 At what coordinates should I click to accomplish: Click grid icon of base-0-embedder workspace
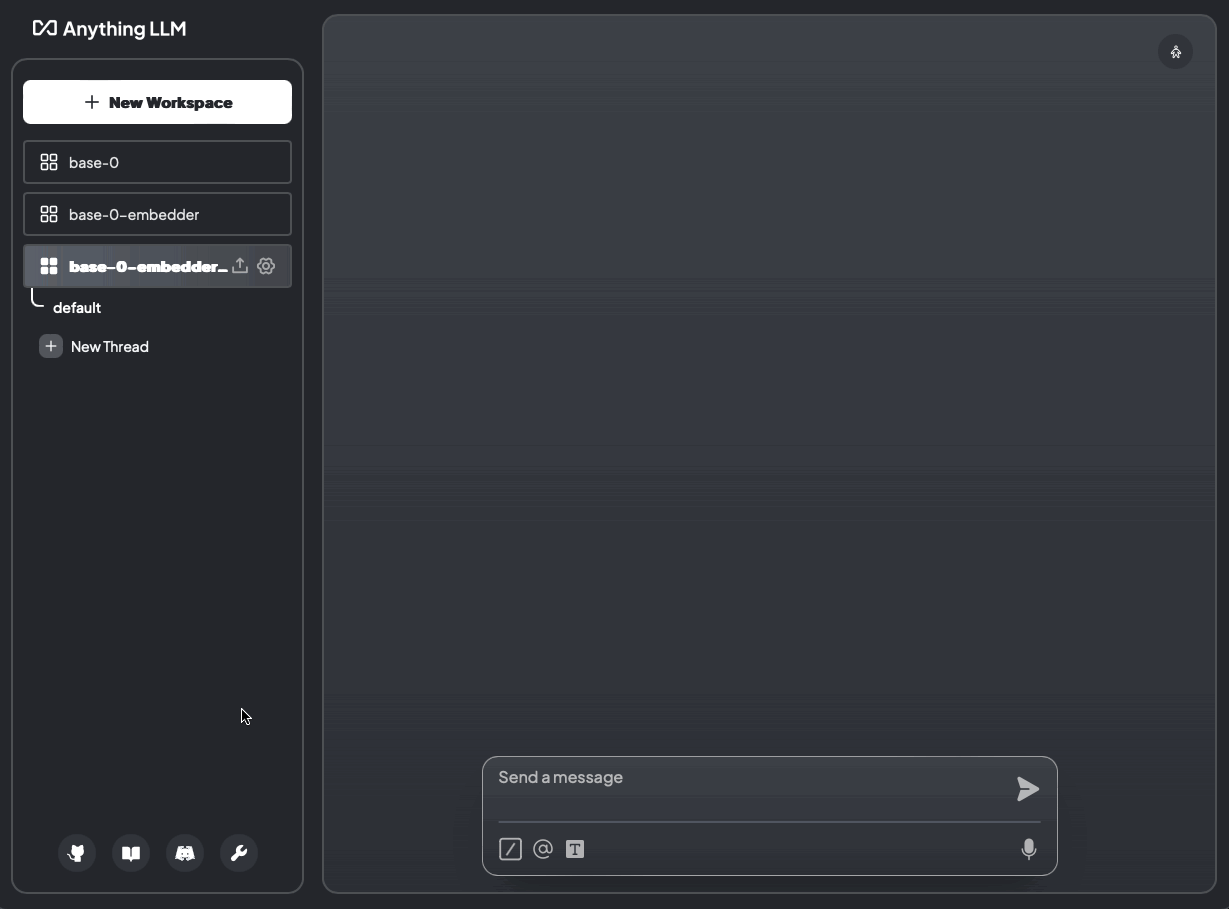tap(48, 214)
